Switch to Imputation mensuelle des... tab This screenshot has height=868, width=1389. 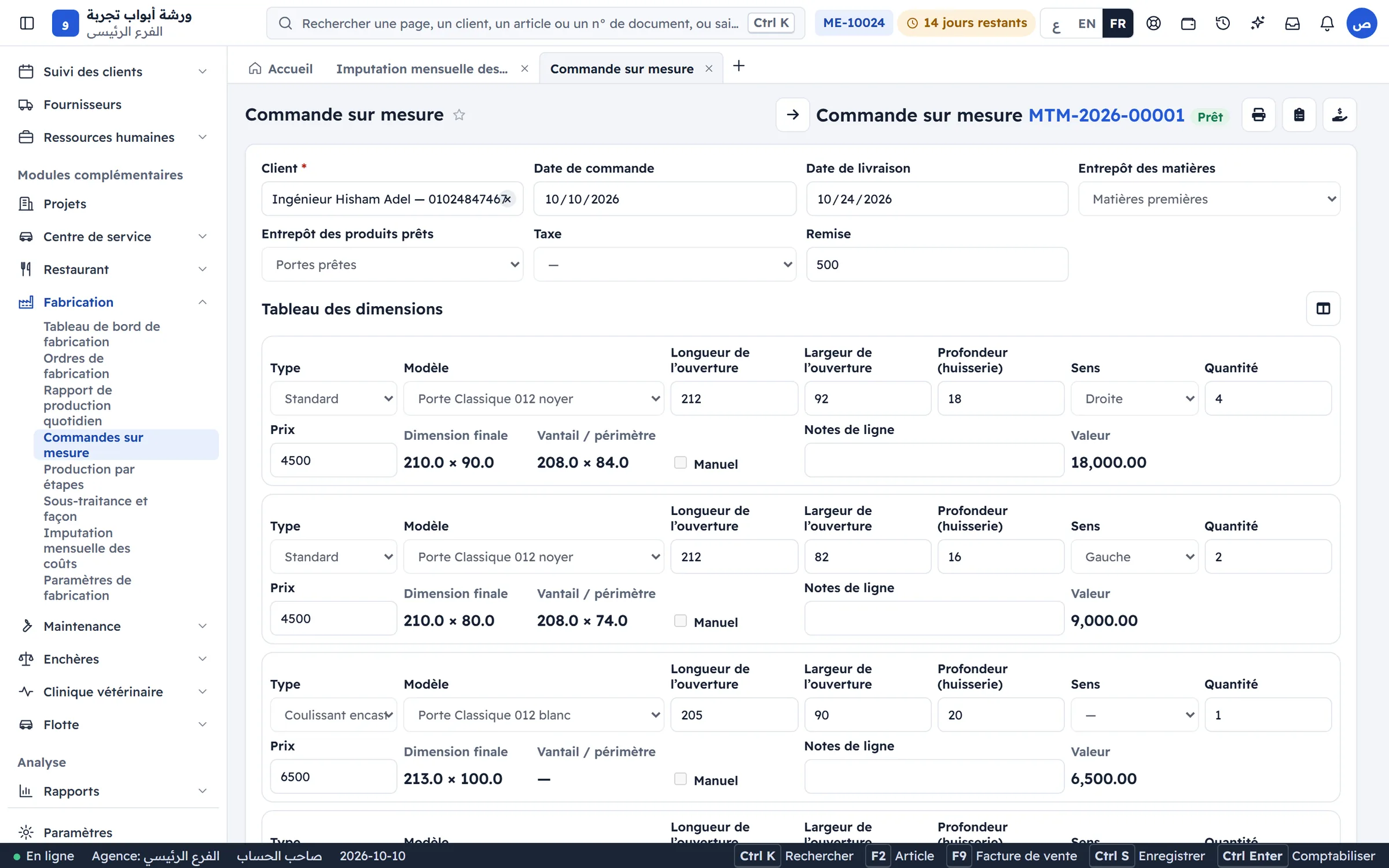click(x=422, y=69)
